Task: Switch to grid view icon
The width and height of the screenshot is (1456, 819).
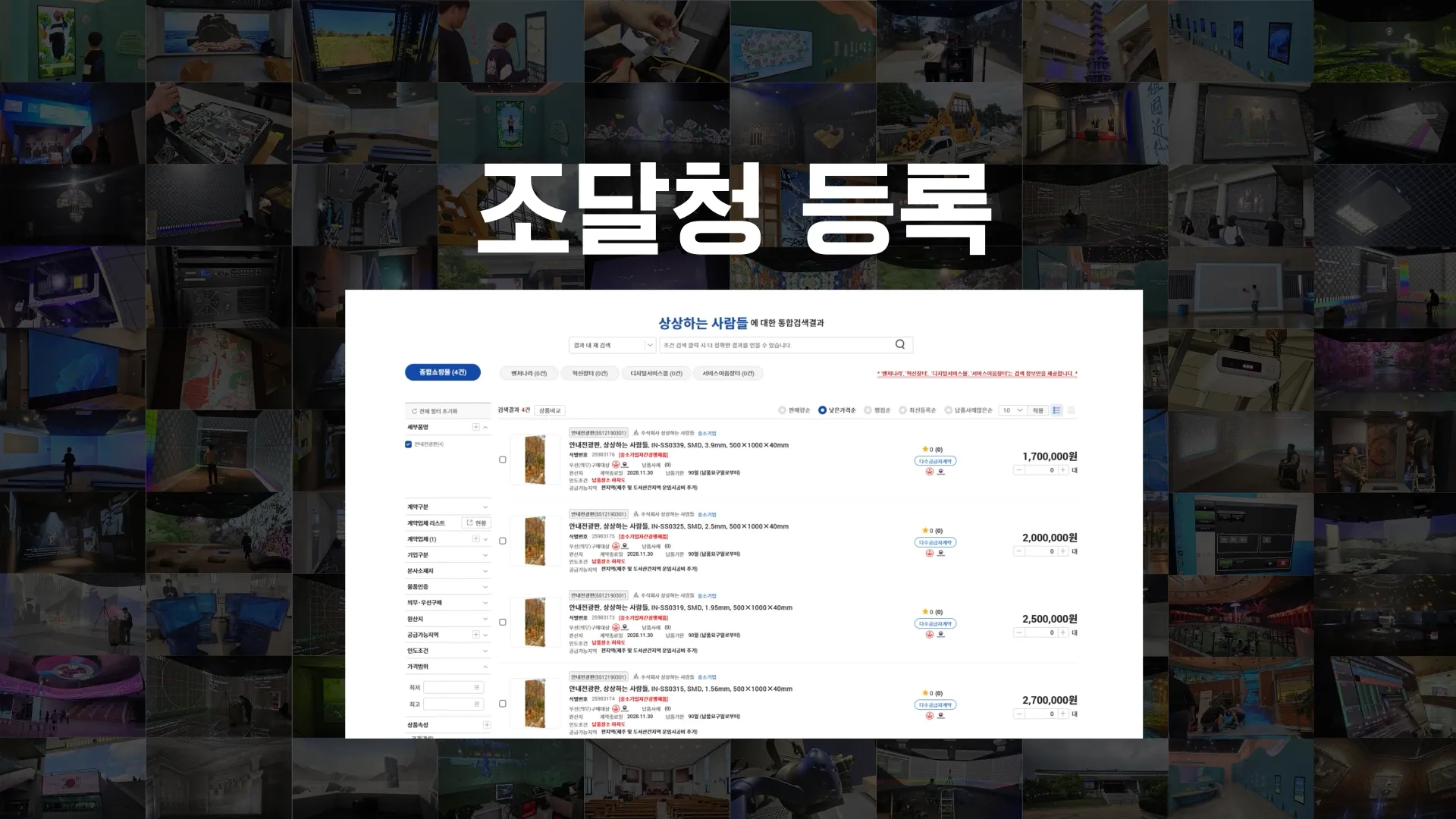Action: (1071, 410)
